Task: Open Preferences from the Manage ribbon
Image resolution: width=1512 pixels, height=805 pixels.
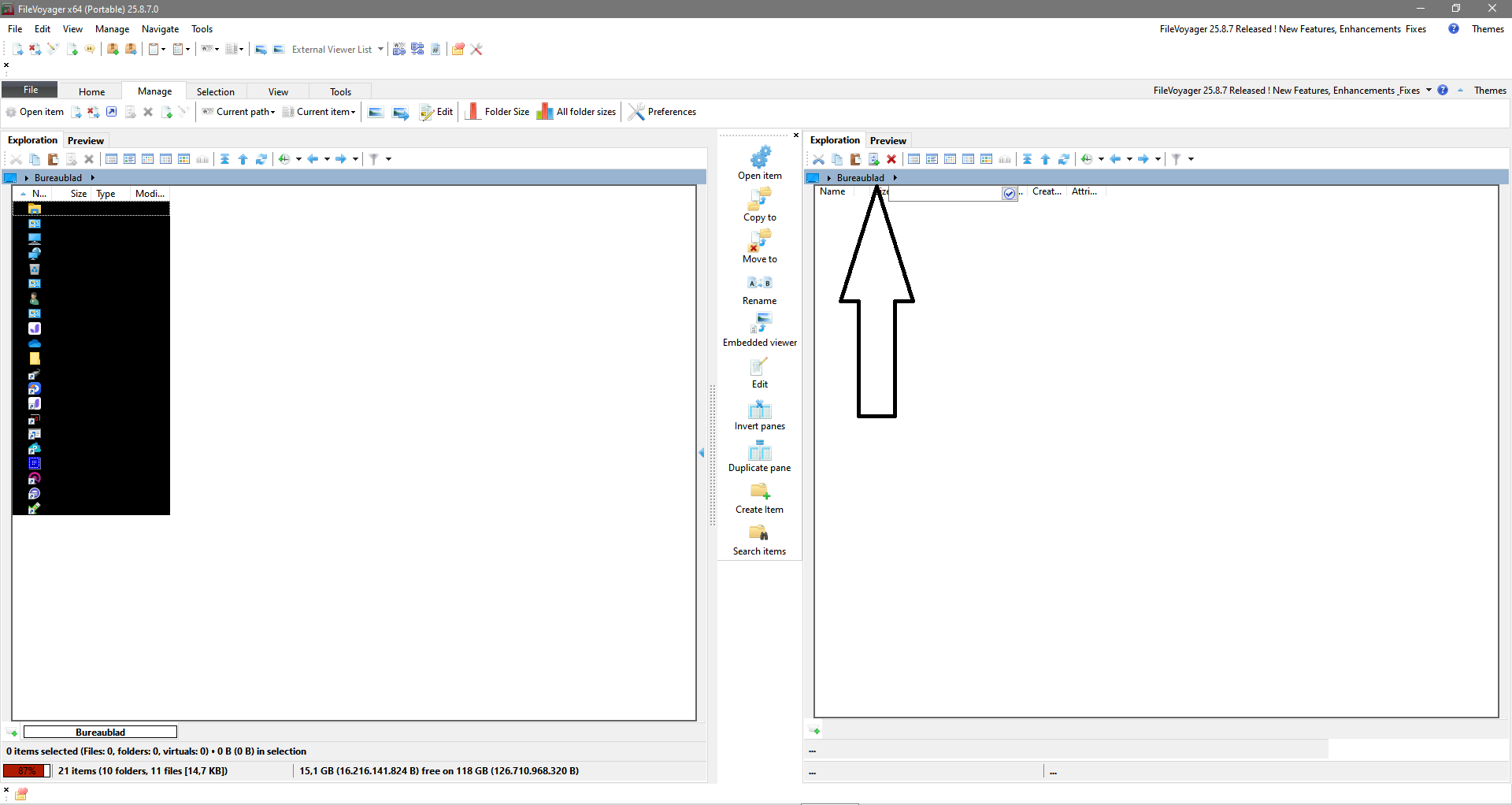Action: (662, 112)
